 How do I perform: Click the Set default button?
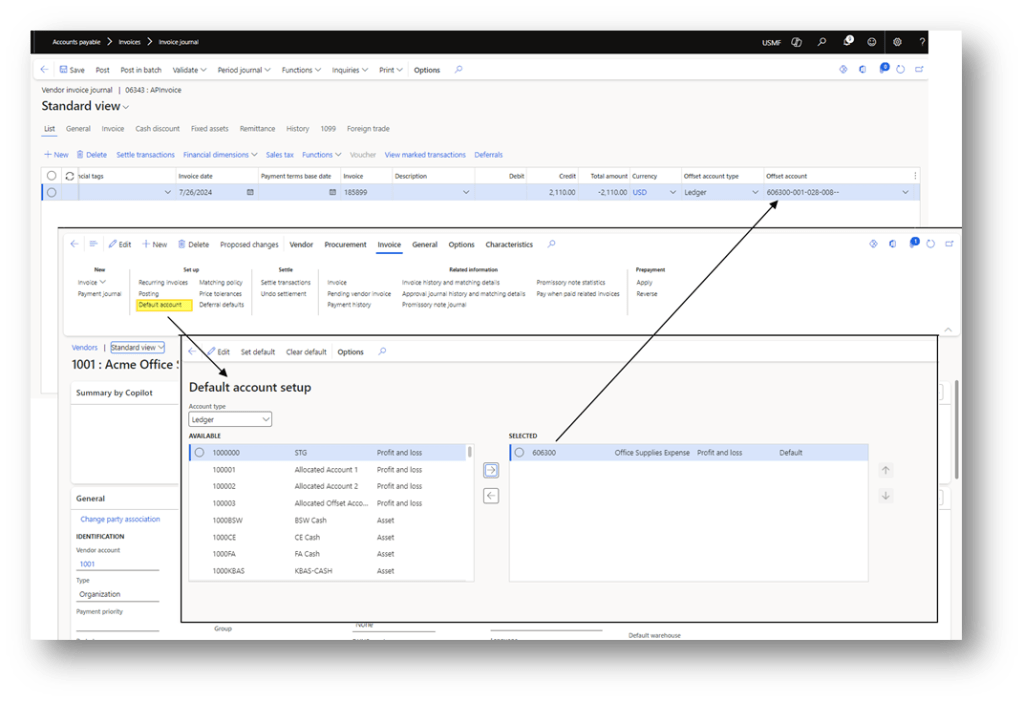[258, 352]
